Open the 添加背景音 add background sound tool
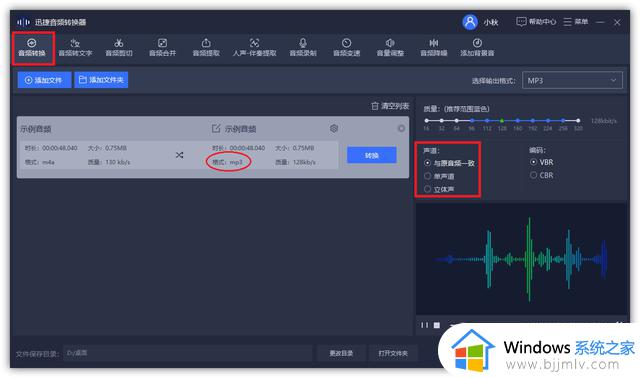Image resolution: width=640 pixels, height=378 pixels. pos(477,47)
